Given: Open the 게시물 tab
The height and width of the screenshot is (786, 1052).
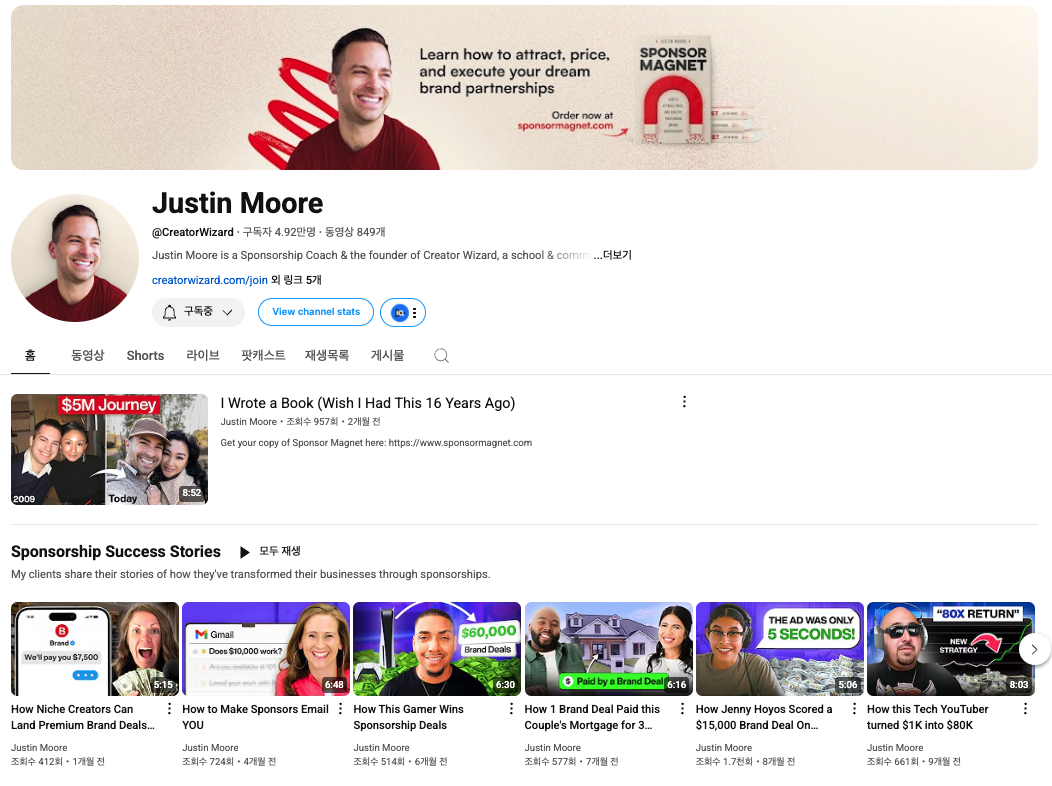Looking at the screenshot, I should (387, 355).
